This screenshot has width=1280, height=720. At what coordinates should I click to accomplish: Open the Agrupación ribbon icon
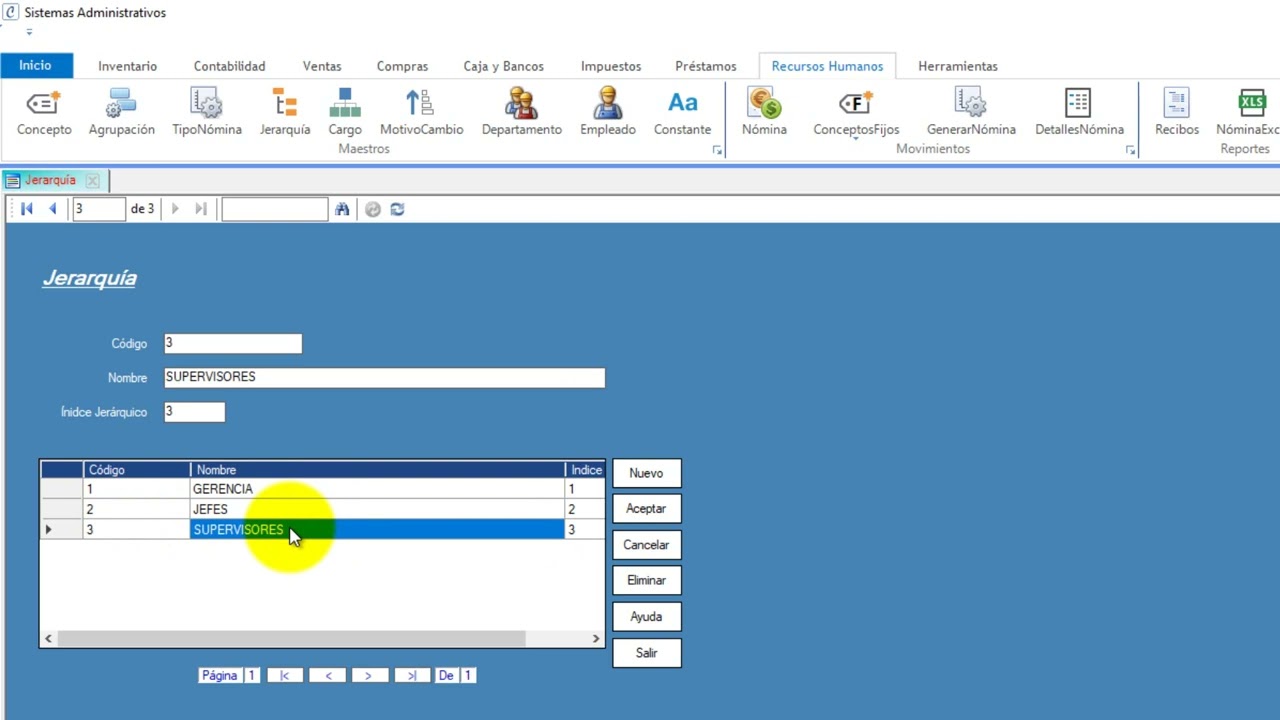click(121, 112)
